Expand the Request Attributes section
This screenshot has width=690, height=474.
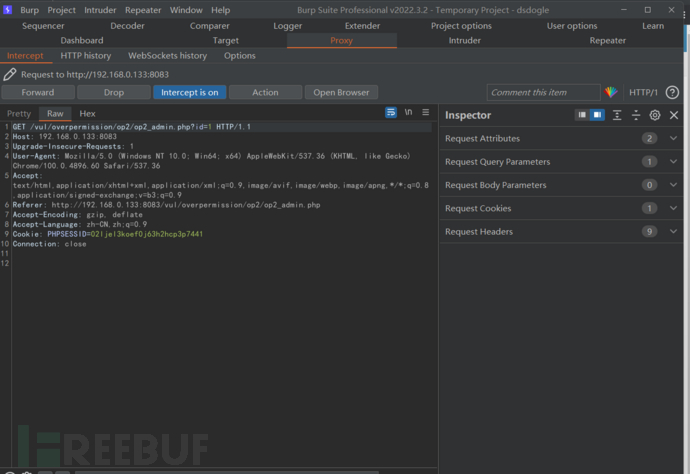[x=561, y=139]
